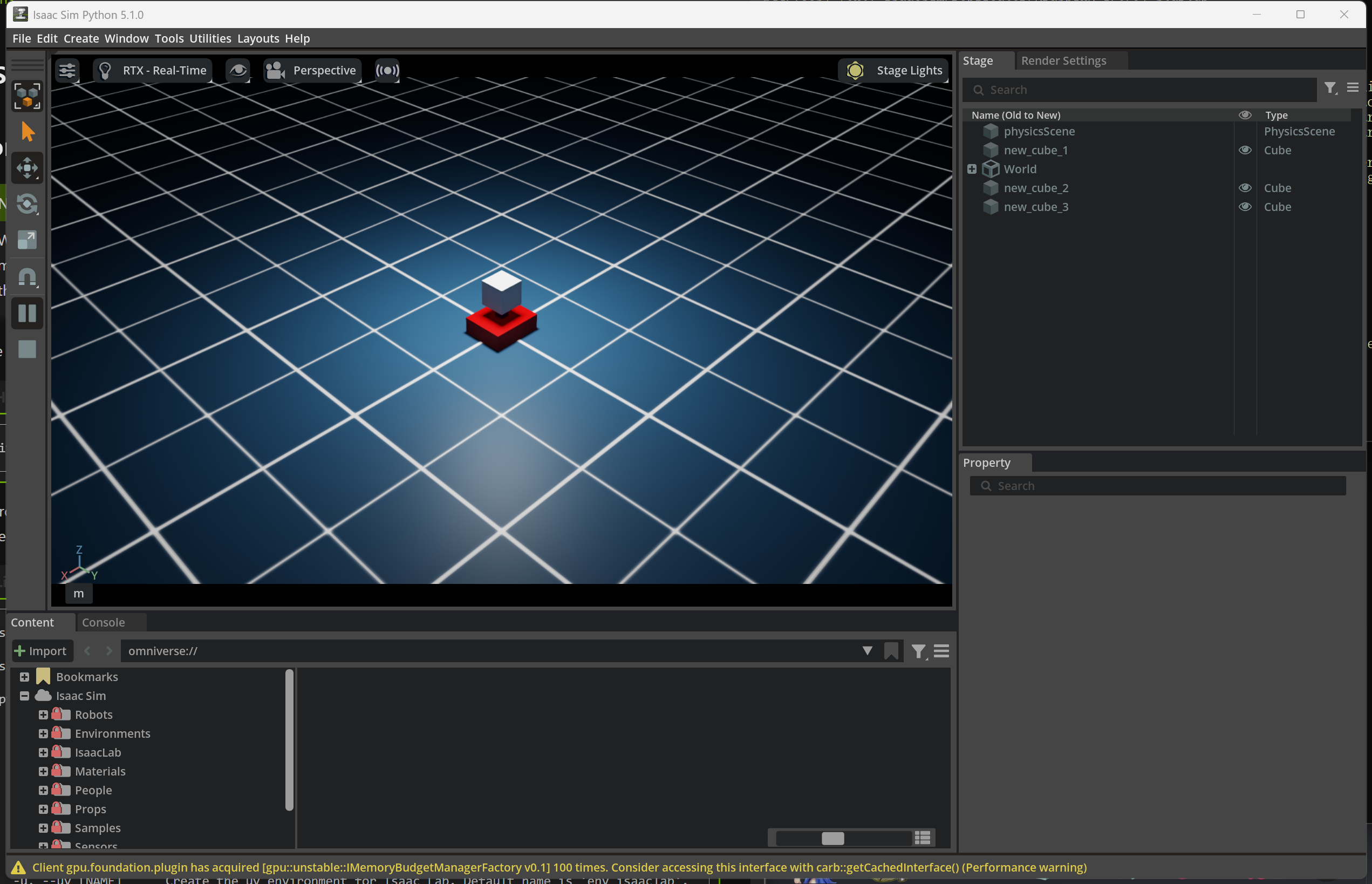The image size is (1372, 884).
Task: Toggle visibility of new_cube_1
Action: (1245, 150)
